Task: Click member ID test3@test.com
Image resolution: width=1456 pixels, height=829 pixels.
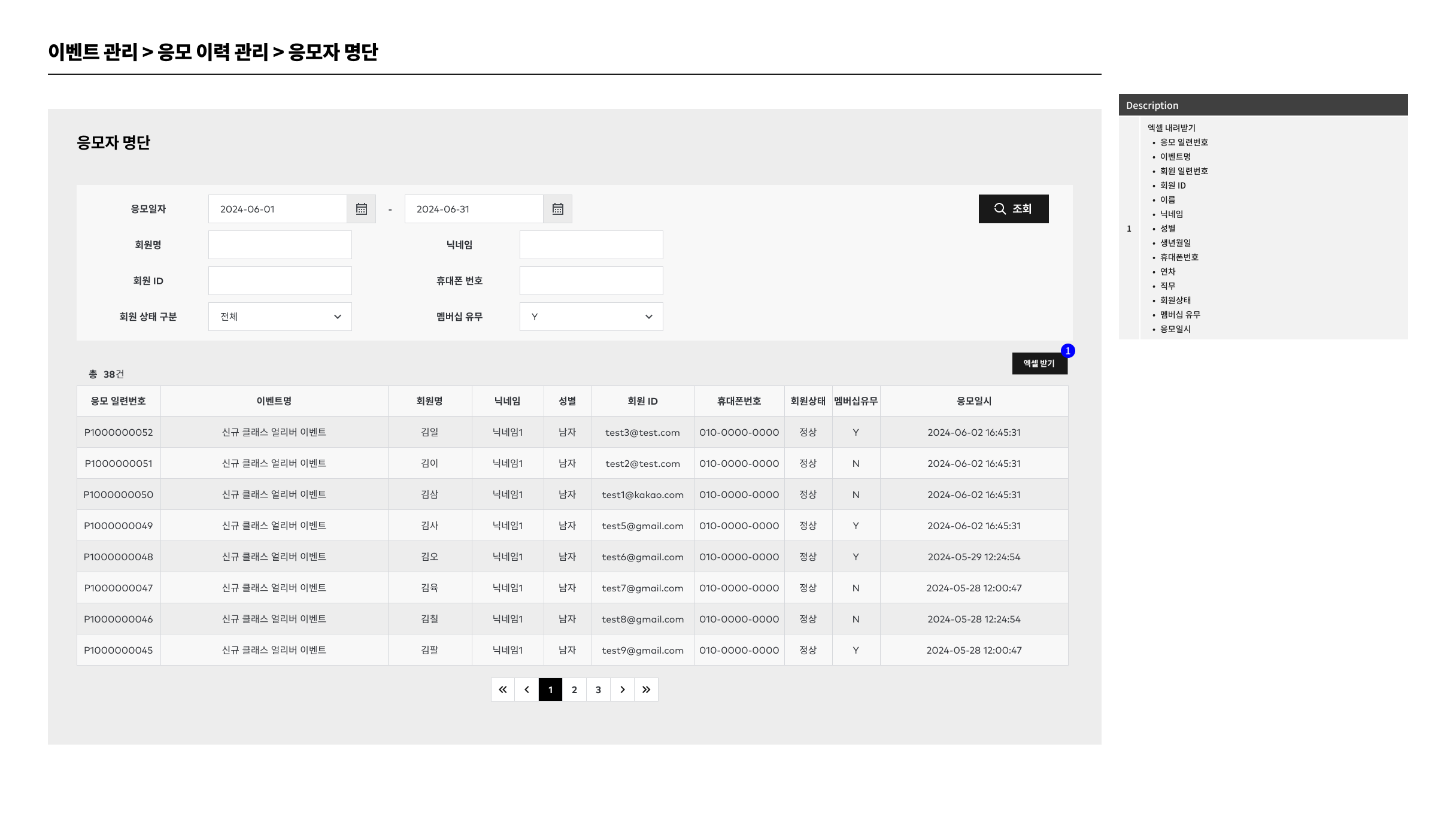Action: [642, 432]
